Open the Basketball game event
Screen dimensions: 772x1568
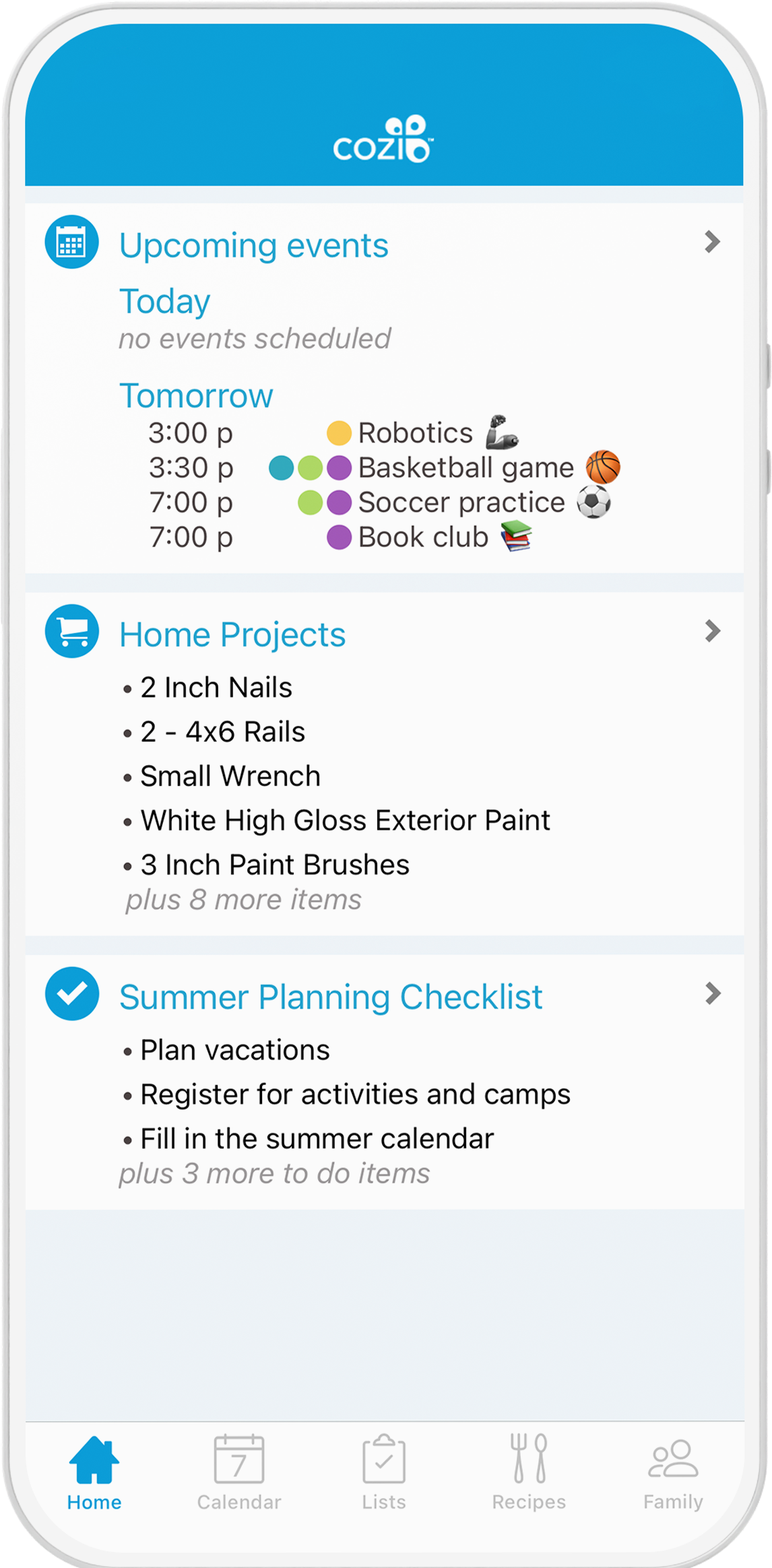coord(466,467)
